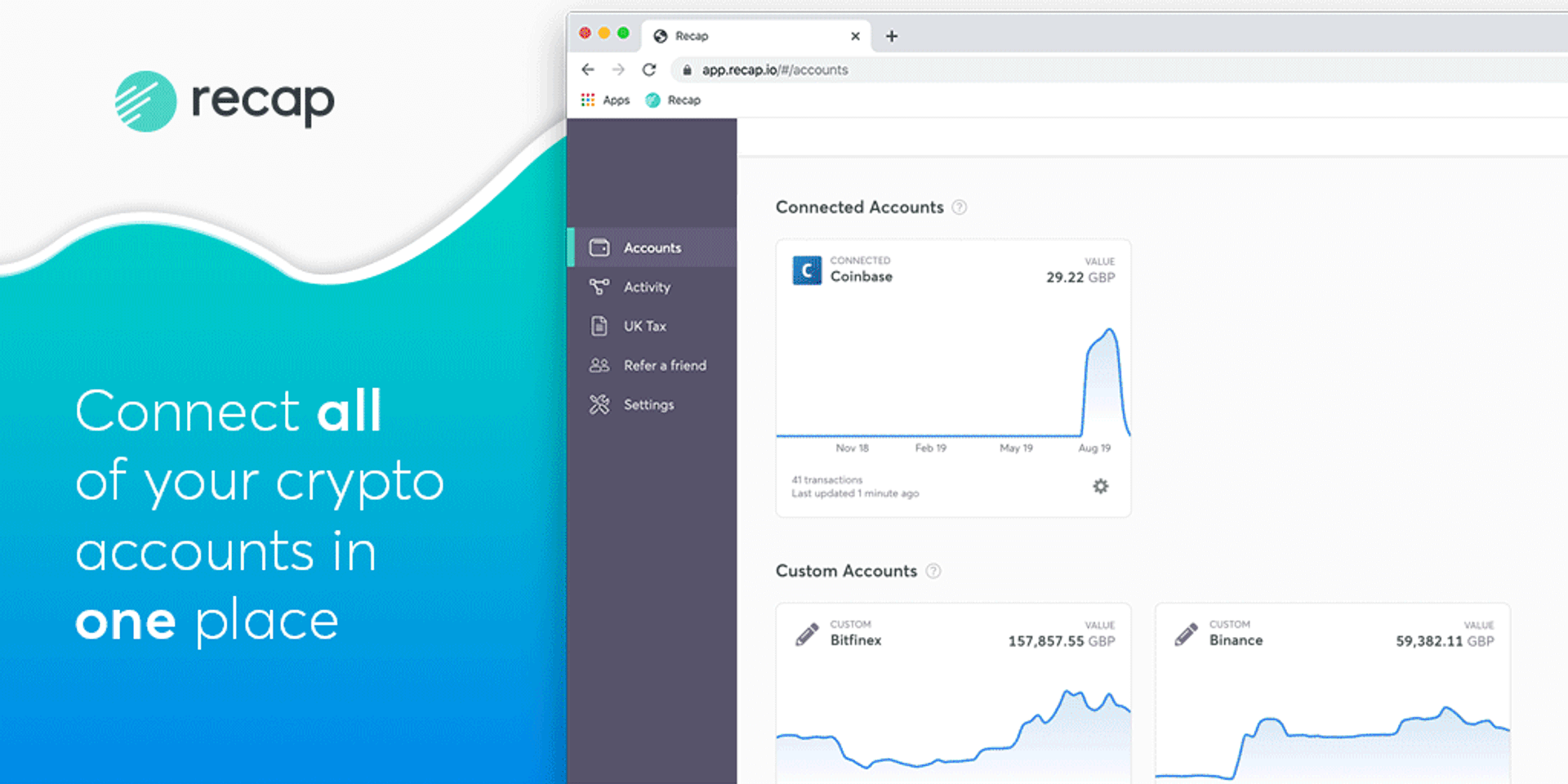
Task: Click the '41 transactions' text
Action: [826, 480]
